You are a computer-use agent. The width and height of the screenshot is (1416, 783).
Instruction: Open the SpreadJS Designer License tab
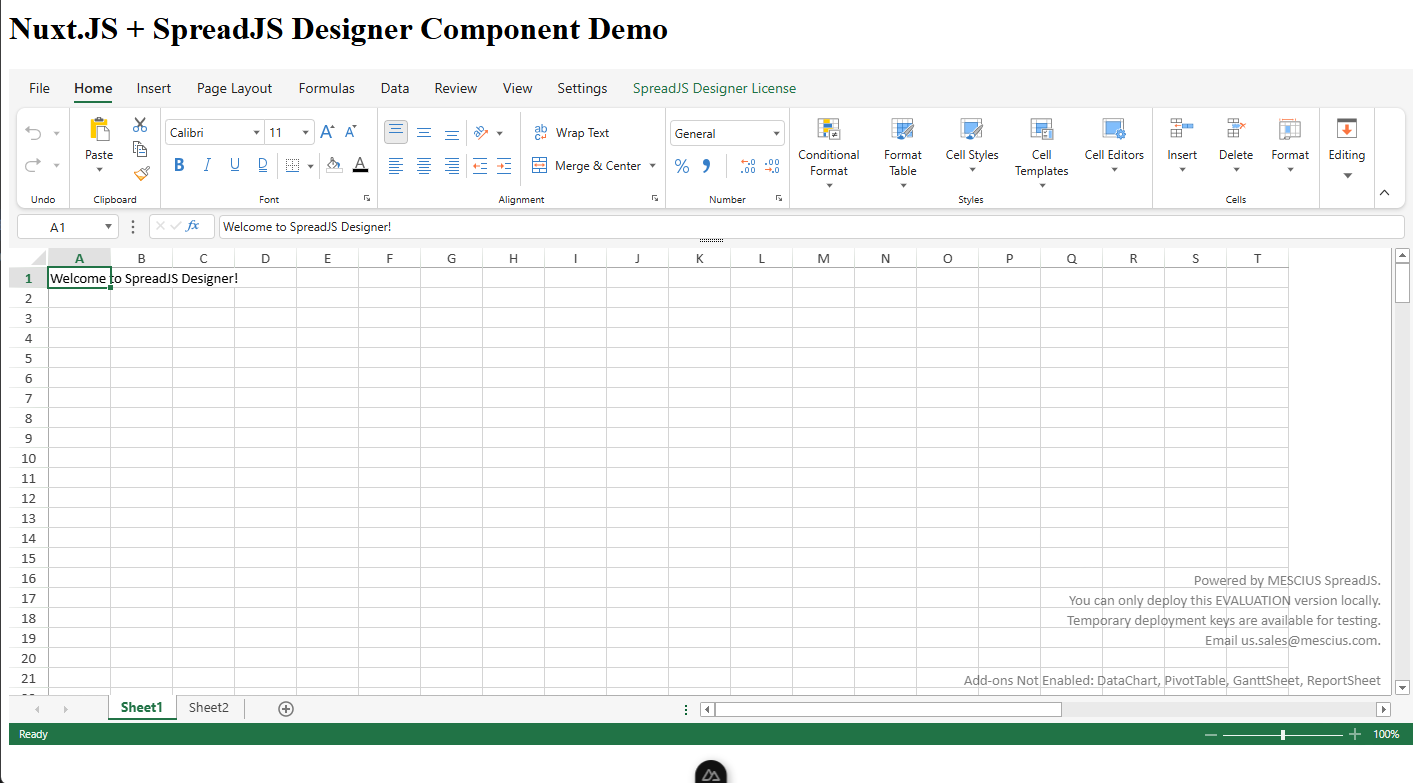click(x=714, y=88)
